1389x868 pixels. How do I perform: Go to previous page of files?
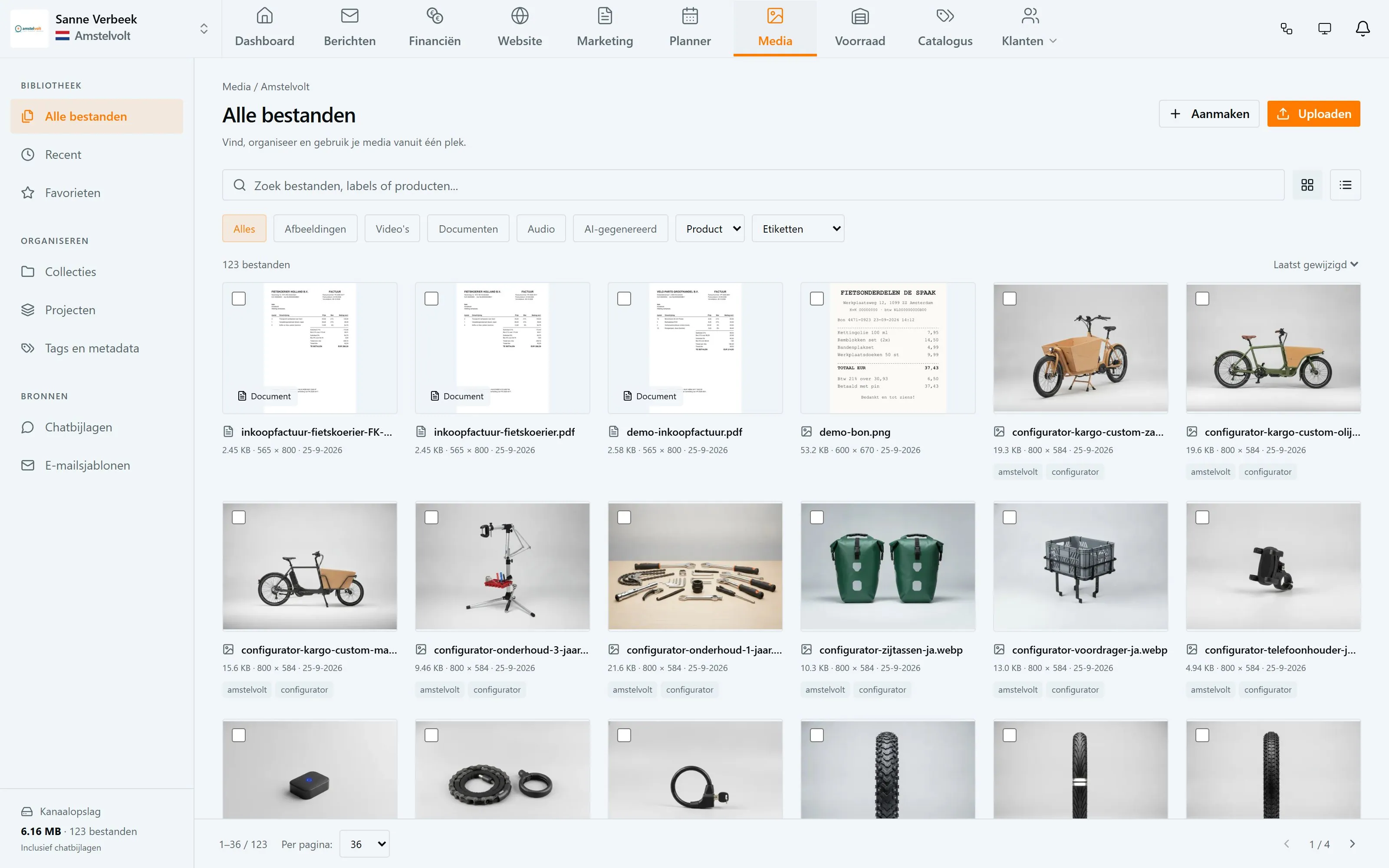1286,844
